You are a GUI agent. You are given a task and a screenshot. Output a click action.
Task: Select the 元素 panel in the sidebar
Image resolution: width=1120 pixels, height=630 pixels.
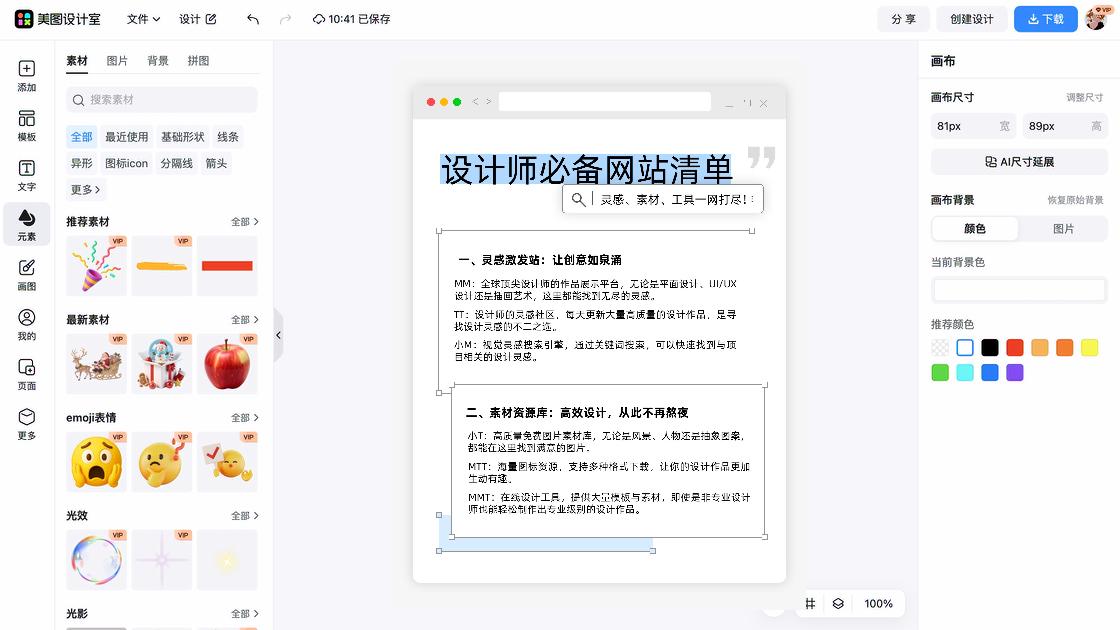[x=26, y=224]
